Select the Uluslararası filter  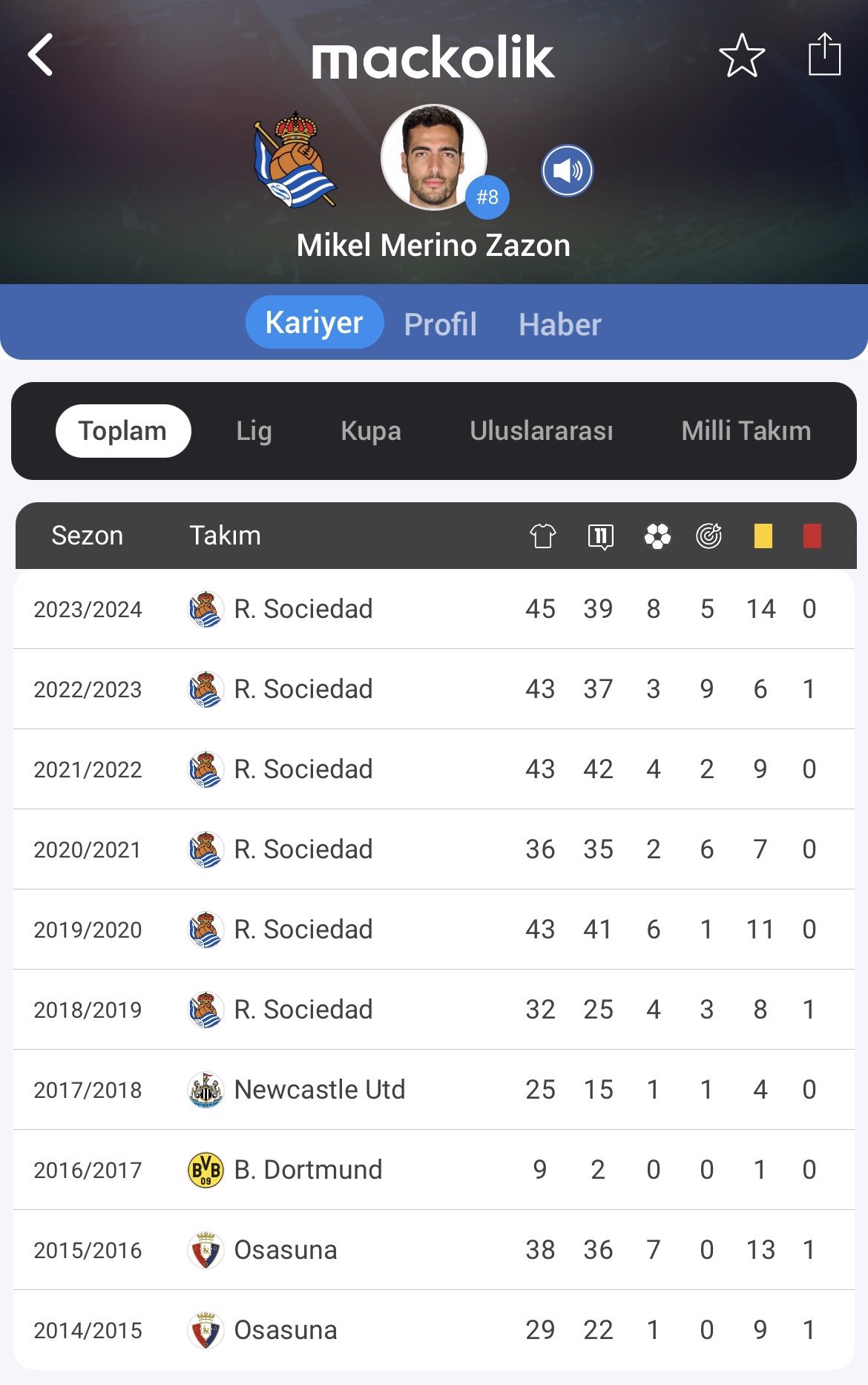click(x=542, y=431)
